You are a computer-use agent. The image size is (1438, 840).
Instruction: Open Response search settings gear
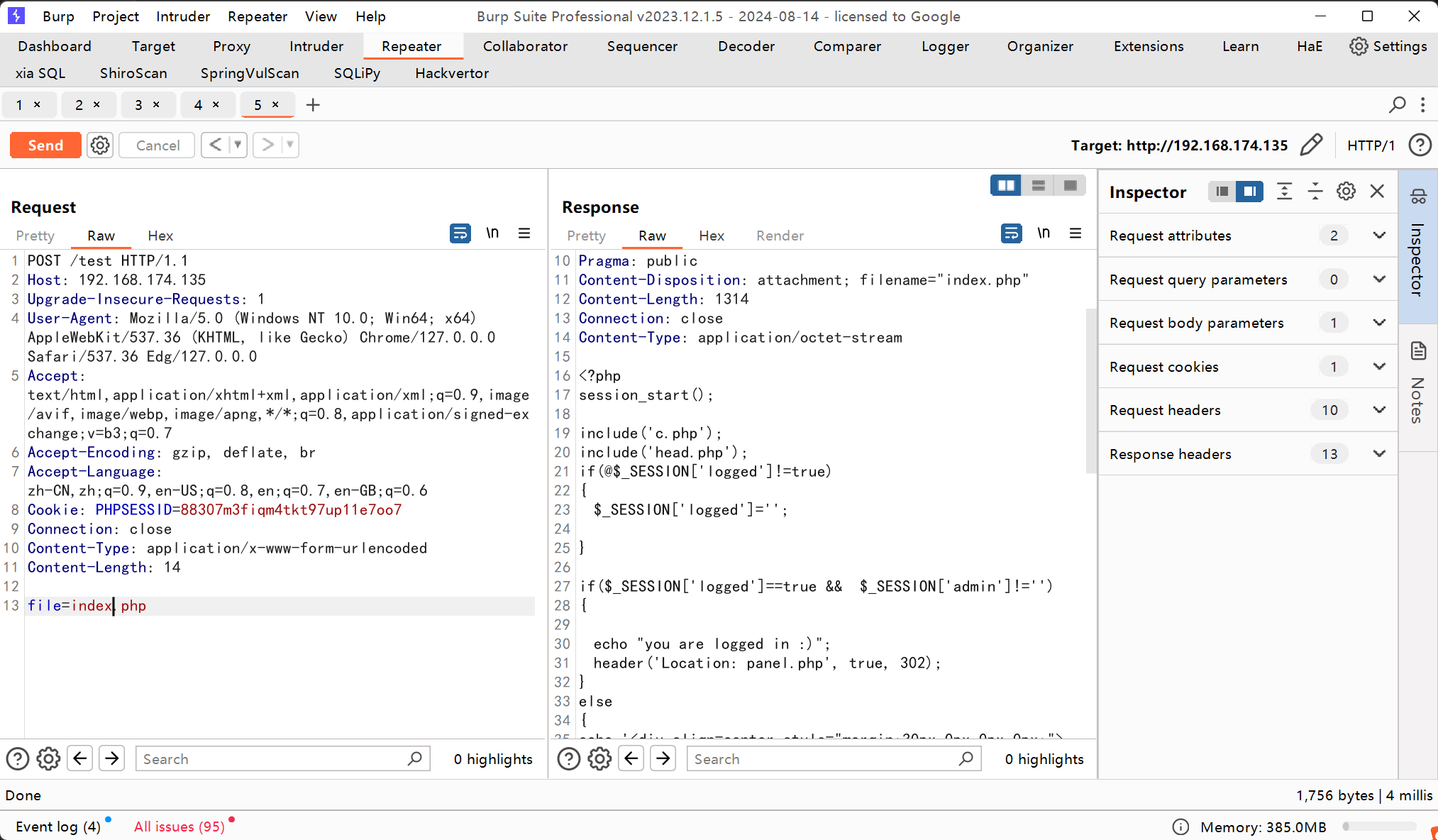(599, 759)
